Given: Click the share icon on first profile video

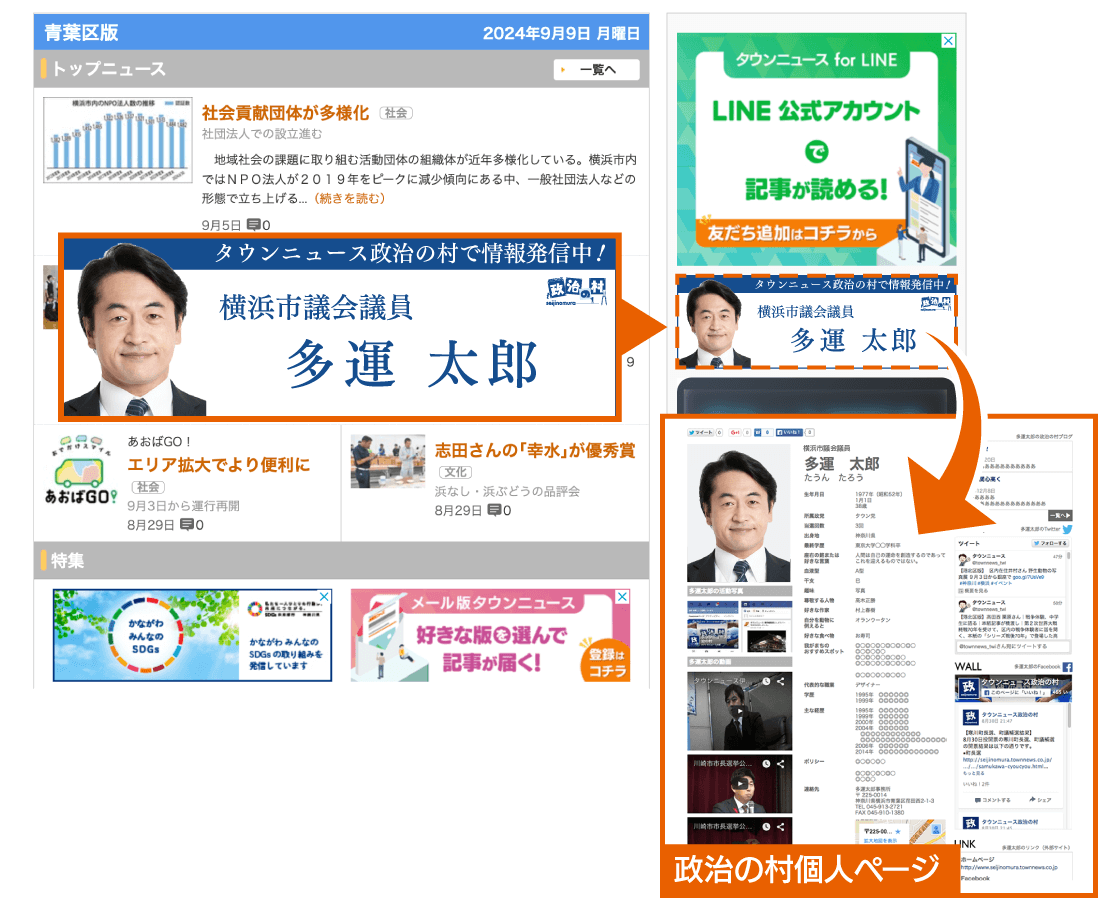Looking at the screenshot, I should click(x=780, y=681).
